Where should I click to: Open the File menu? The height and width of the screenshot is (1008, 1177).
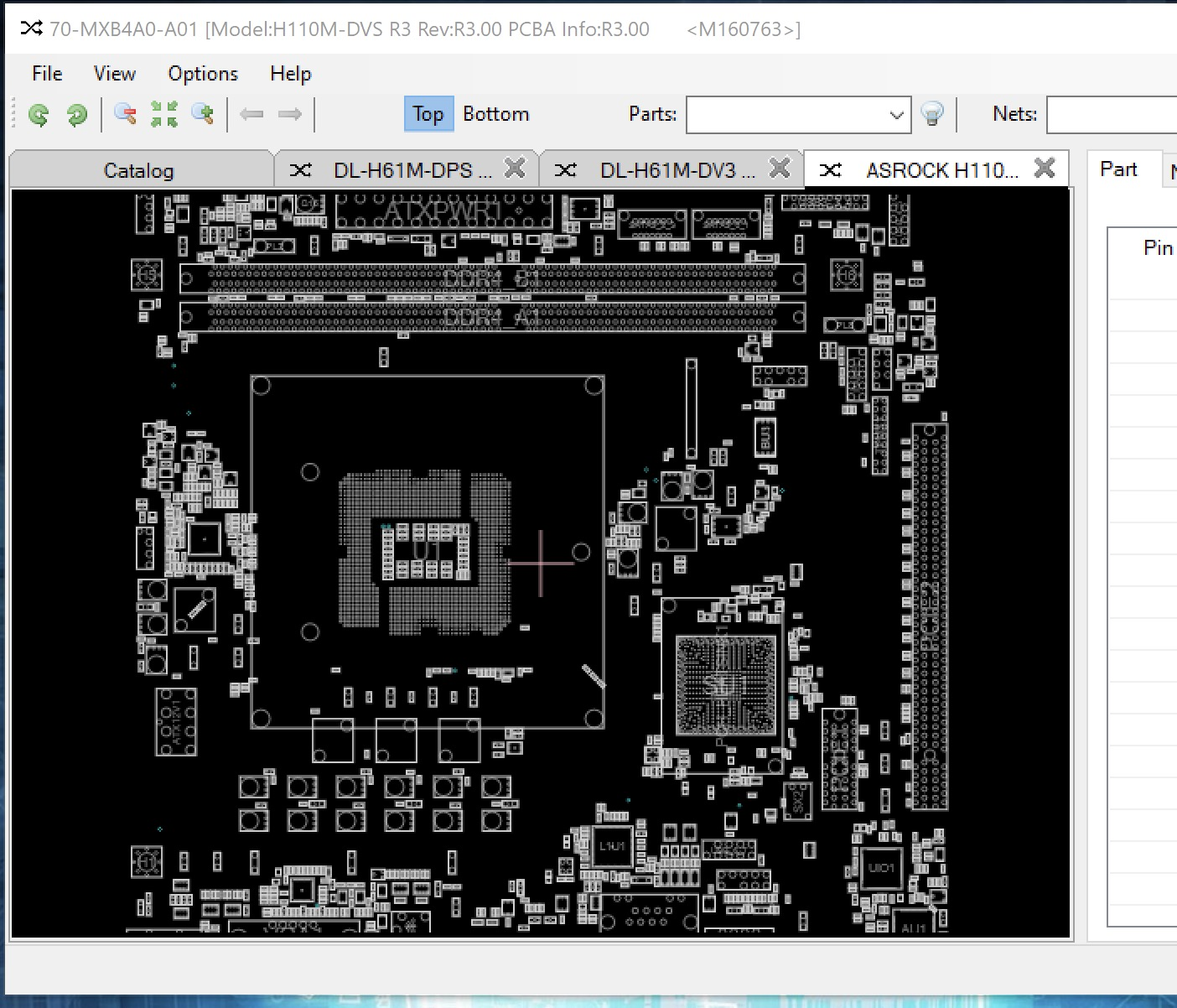(x=47, y=74)
